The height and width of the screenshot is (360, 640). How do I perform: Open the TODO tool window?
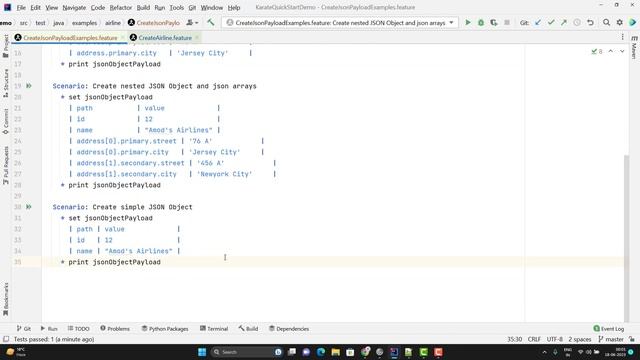[x=78, y=329]
